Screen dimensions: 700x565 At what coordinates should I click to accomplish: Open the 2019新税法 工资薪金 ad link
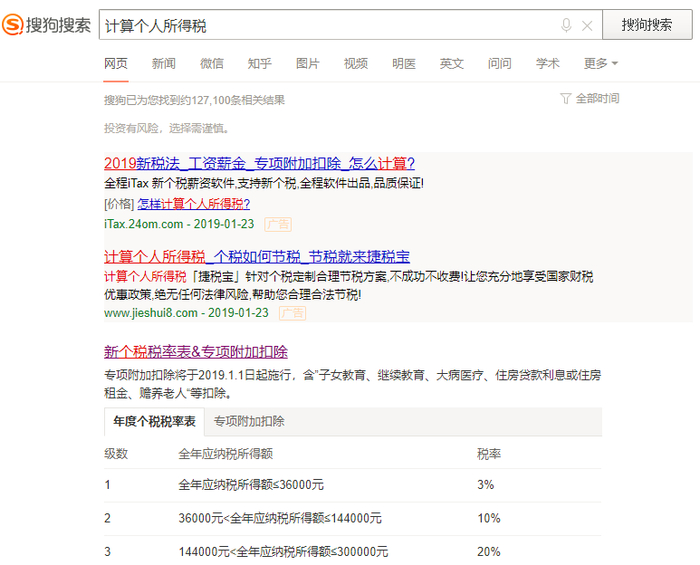[259, 163]
